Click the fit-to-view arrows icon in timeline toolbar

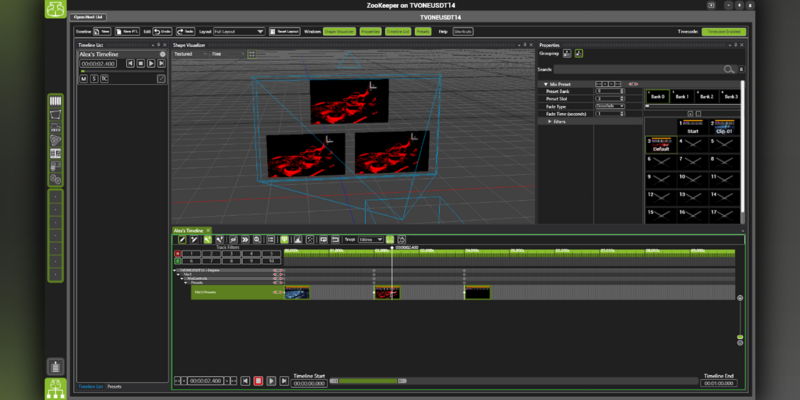point(310,239)
